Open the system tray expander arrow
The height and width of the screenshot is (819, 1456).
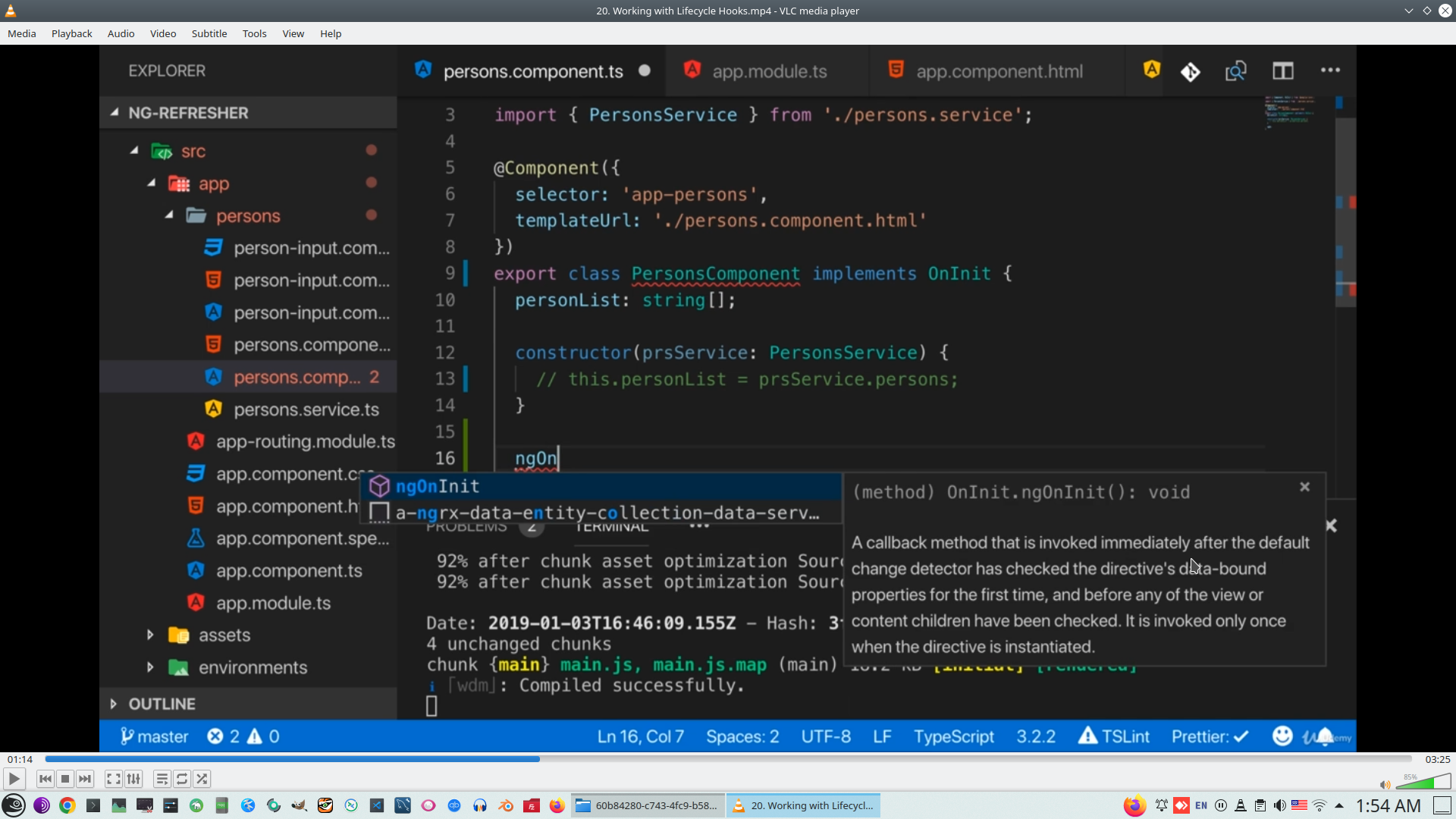[x=1339, y=805]
